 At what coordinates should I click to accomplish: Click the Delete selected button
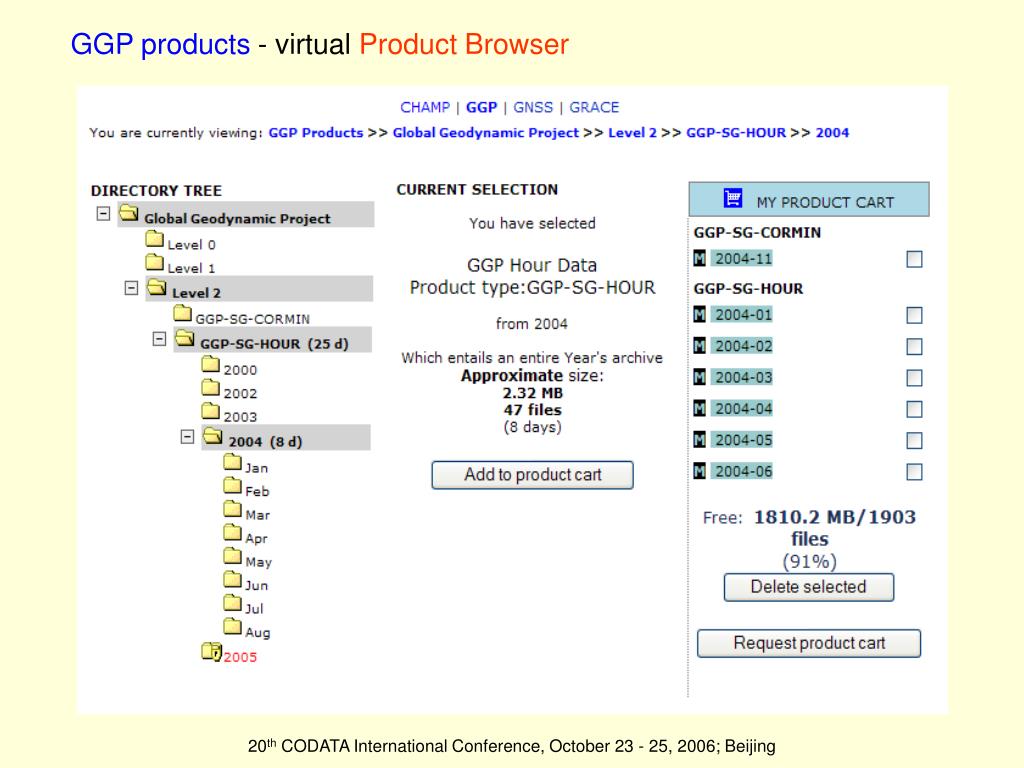point(808,587)
